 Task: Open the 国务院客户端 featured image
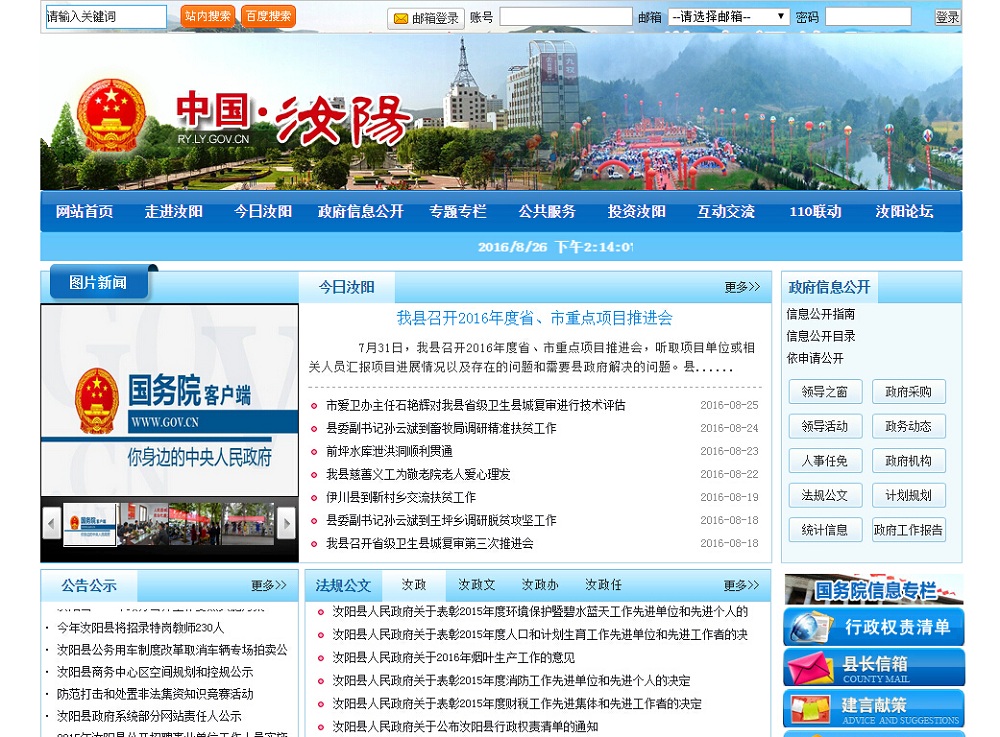pos(170,400)
